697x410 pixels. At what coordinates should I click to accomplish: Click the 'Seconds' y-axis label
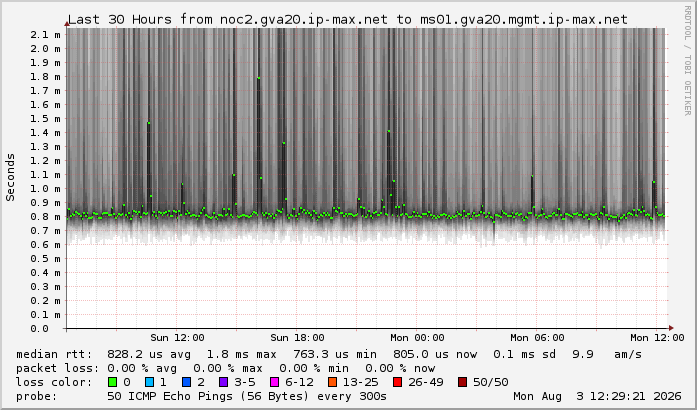[10, 177]
